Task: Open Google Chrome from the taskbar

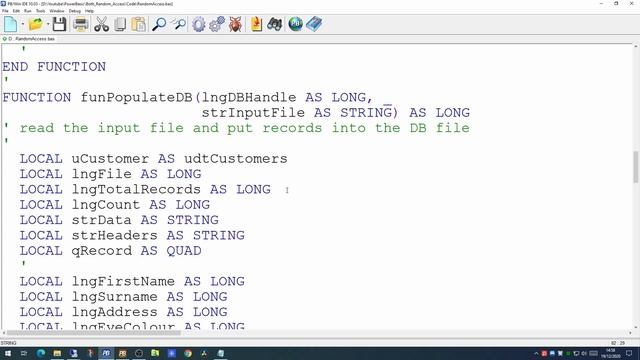Action: coord(188,353)
